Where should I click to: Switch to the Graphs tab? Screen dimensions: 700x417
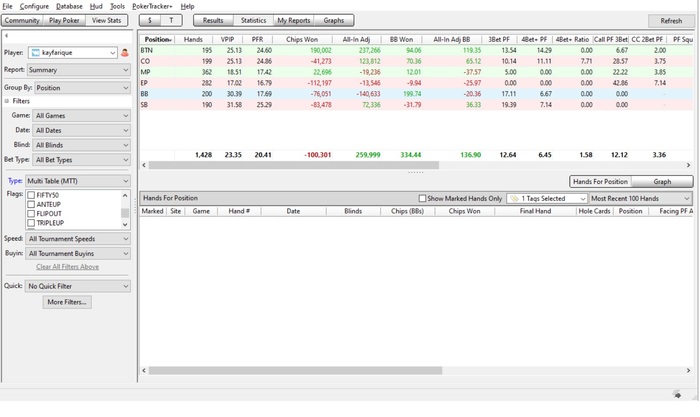333,21
